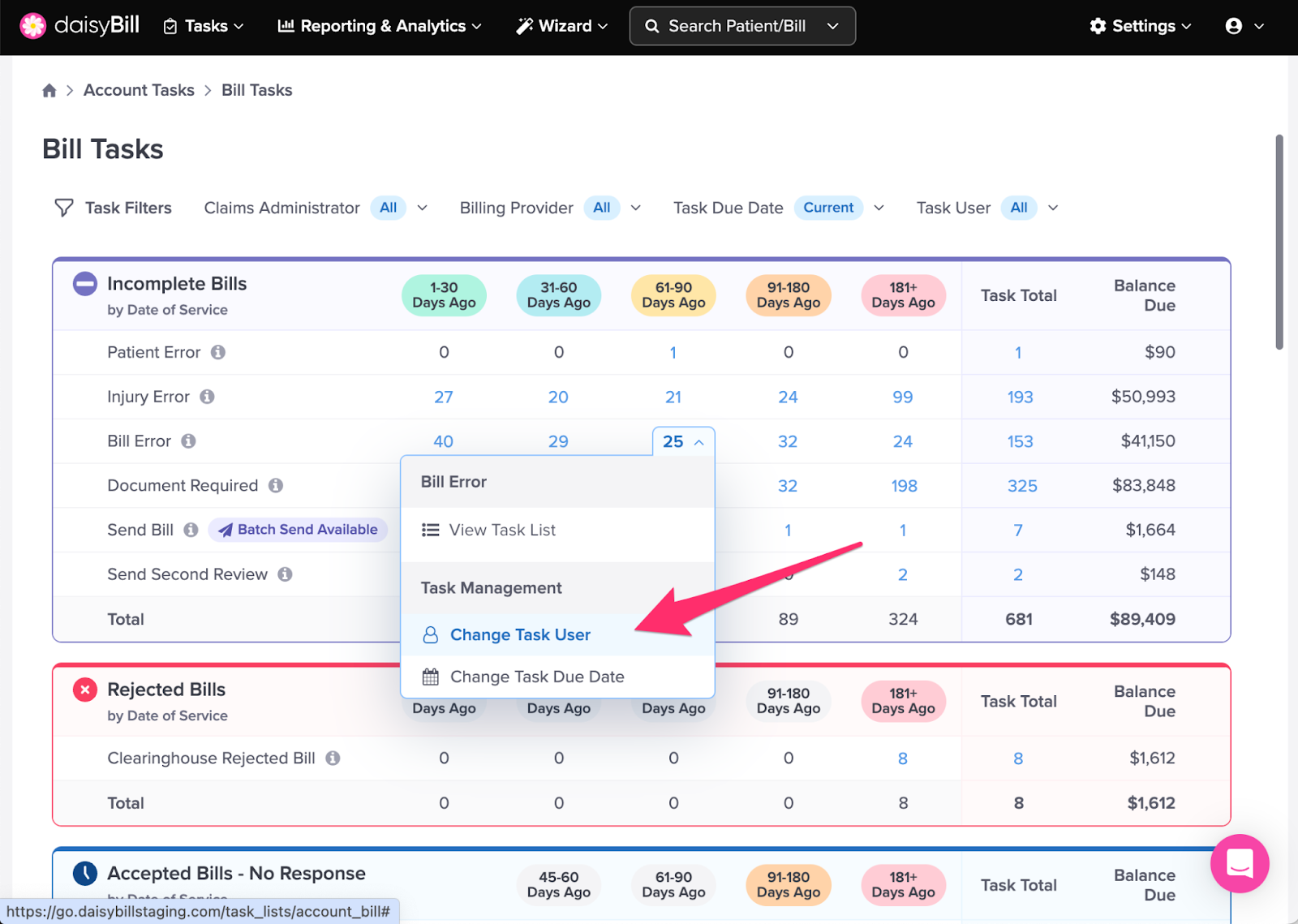Go to home via breadcrumb house icon

coord(49,90)
